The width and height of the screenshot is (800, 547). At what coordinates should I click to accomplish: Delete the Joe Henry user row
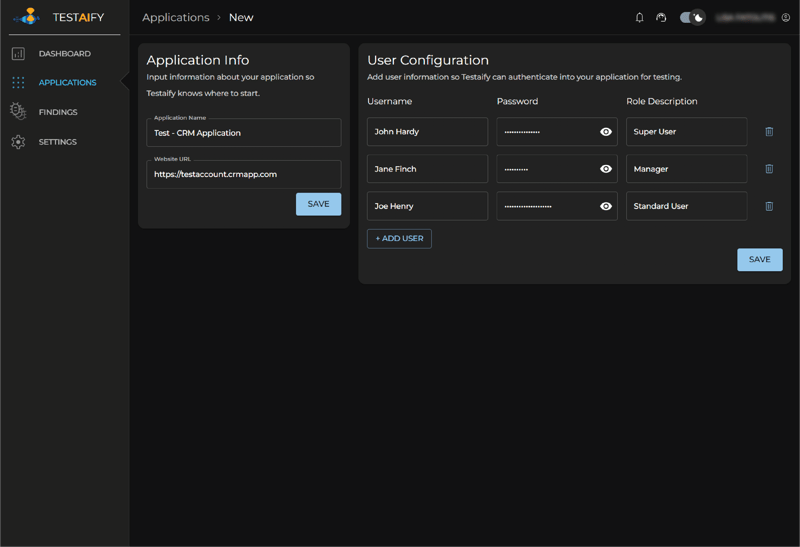pos(769,206)
